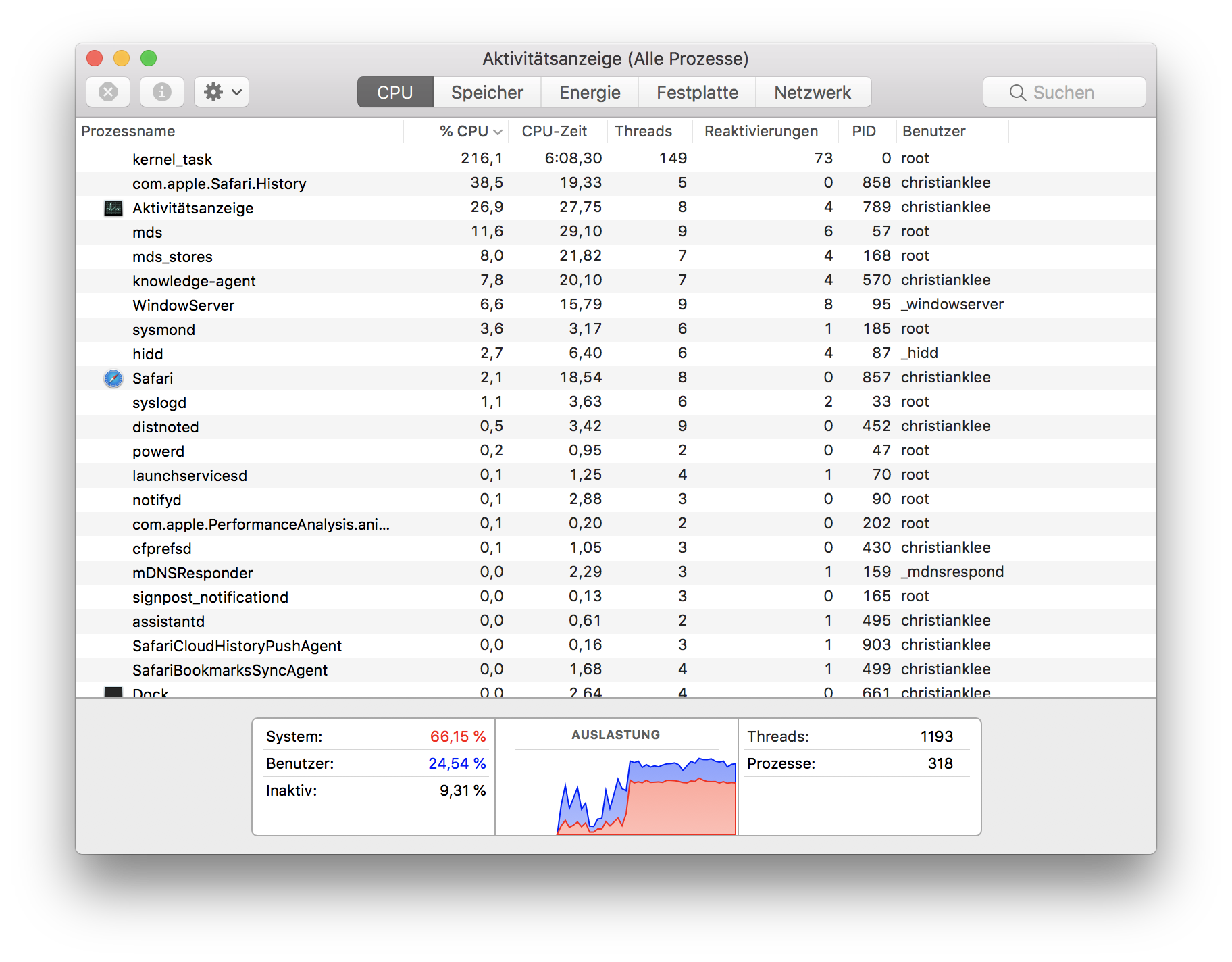Sort by the Threads column header
Image resolution: width=1232 pixels, height=962 pixels.
(x=650, y=131)
